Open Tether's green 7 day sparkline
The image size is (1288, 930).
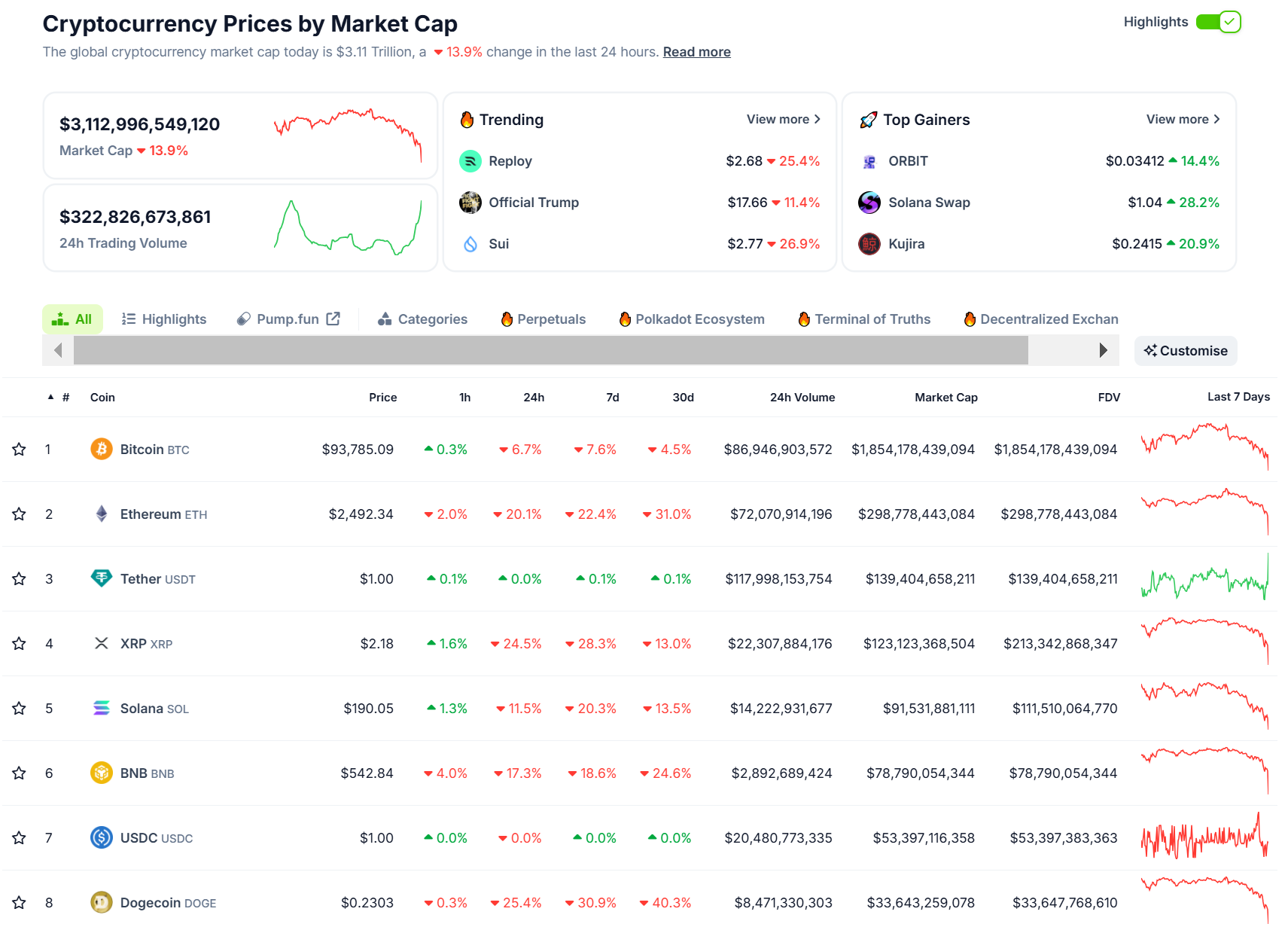point(1204,577)
